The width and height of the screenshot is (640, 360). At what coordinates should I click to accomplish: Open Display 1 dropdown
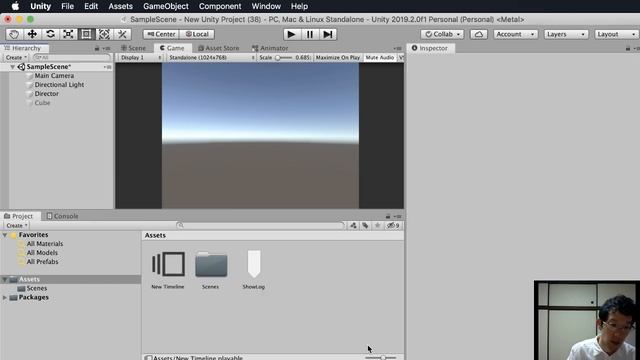point(141,58)
